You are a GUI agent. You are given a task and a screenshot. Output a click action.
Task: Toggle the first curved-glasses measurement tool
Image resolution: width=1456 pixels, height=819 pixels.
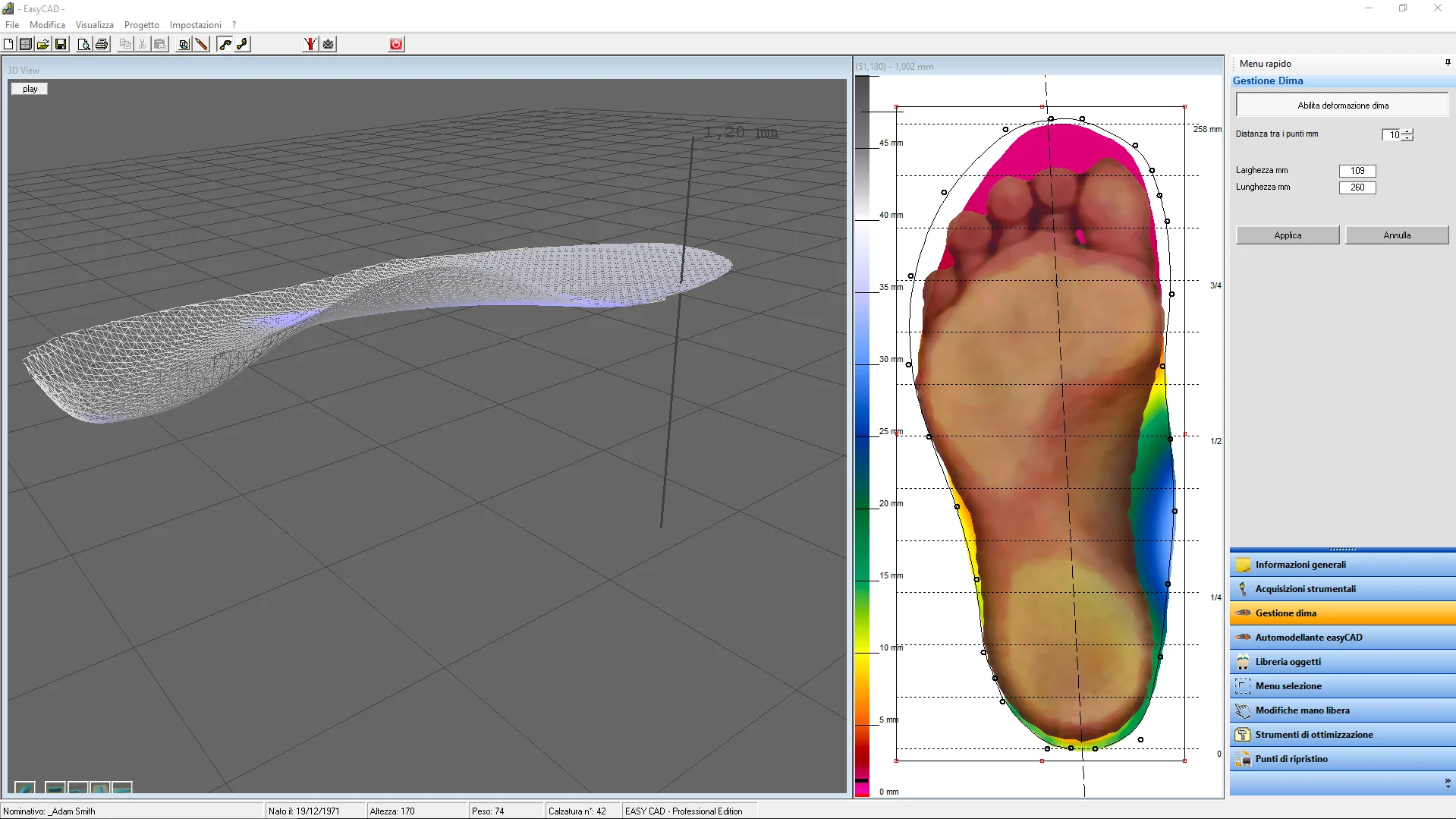(x=225, y=43)
